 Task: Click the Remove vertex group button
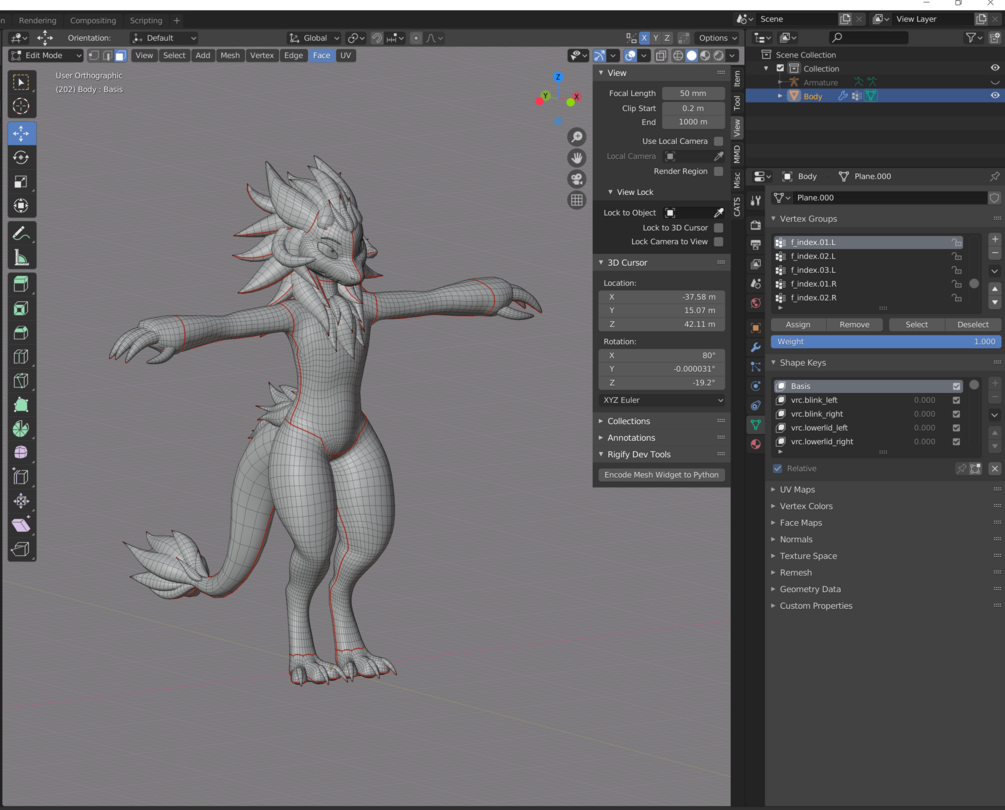click(x=854, y=324)
